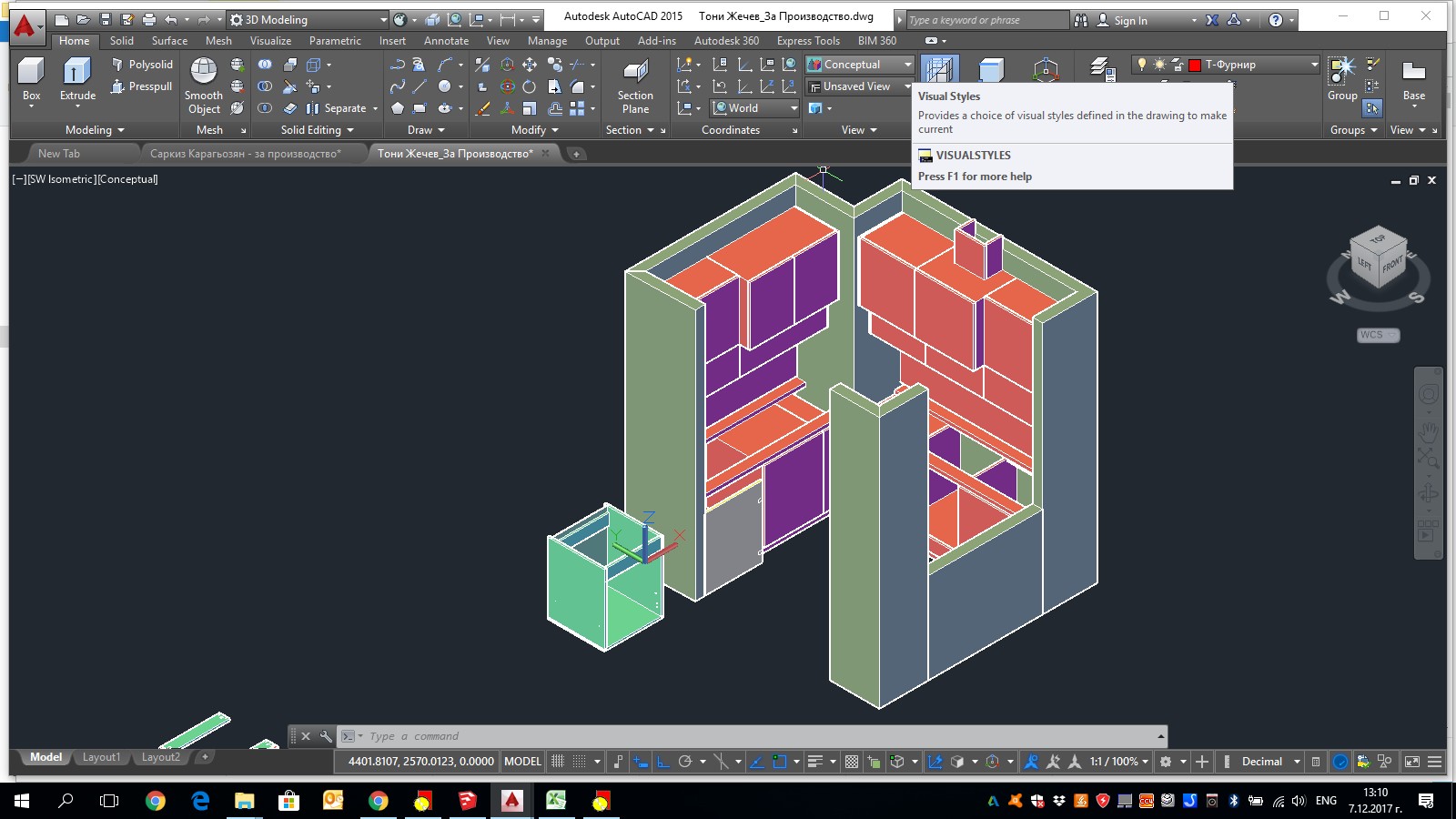Click the Visual Styles ribbon icon
The width and height of the screenshot is (1456, 819).
pos(939,69)
